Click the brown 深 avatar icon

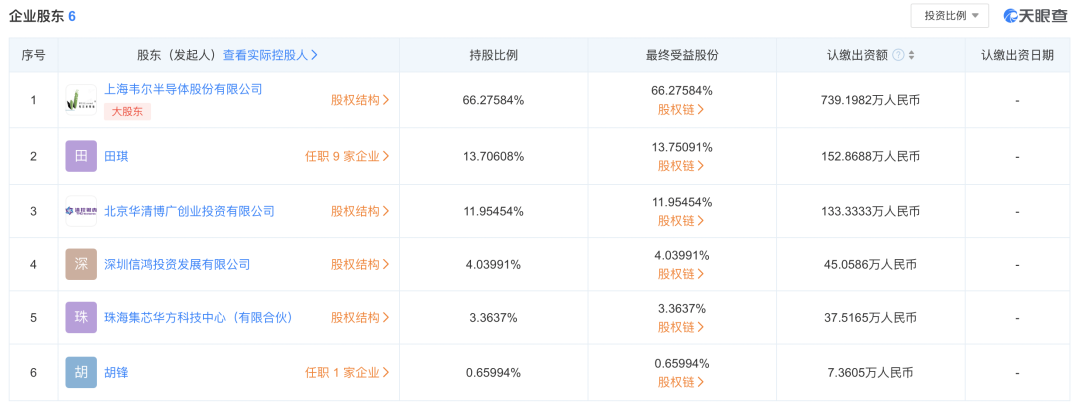coord(81,264)
